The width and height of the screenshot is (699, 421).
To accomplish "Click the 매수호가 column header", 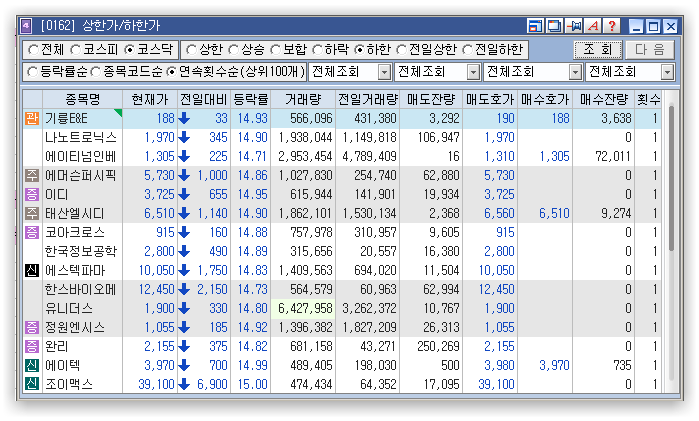I will point(545,99).
